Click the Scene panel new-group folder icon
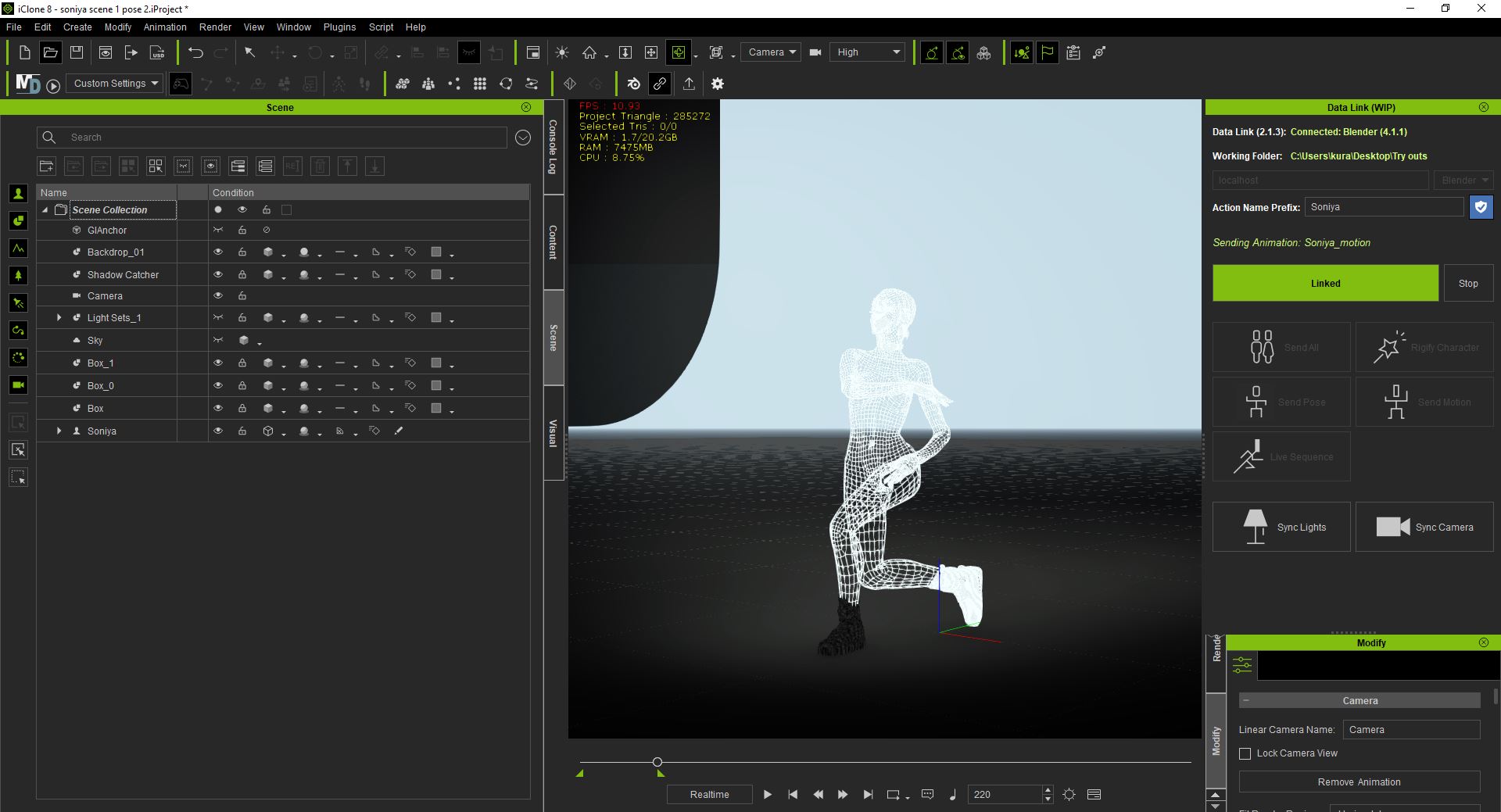Viewport: 1501px width, 812px height. tap(46, 166)
